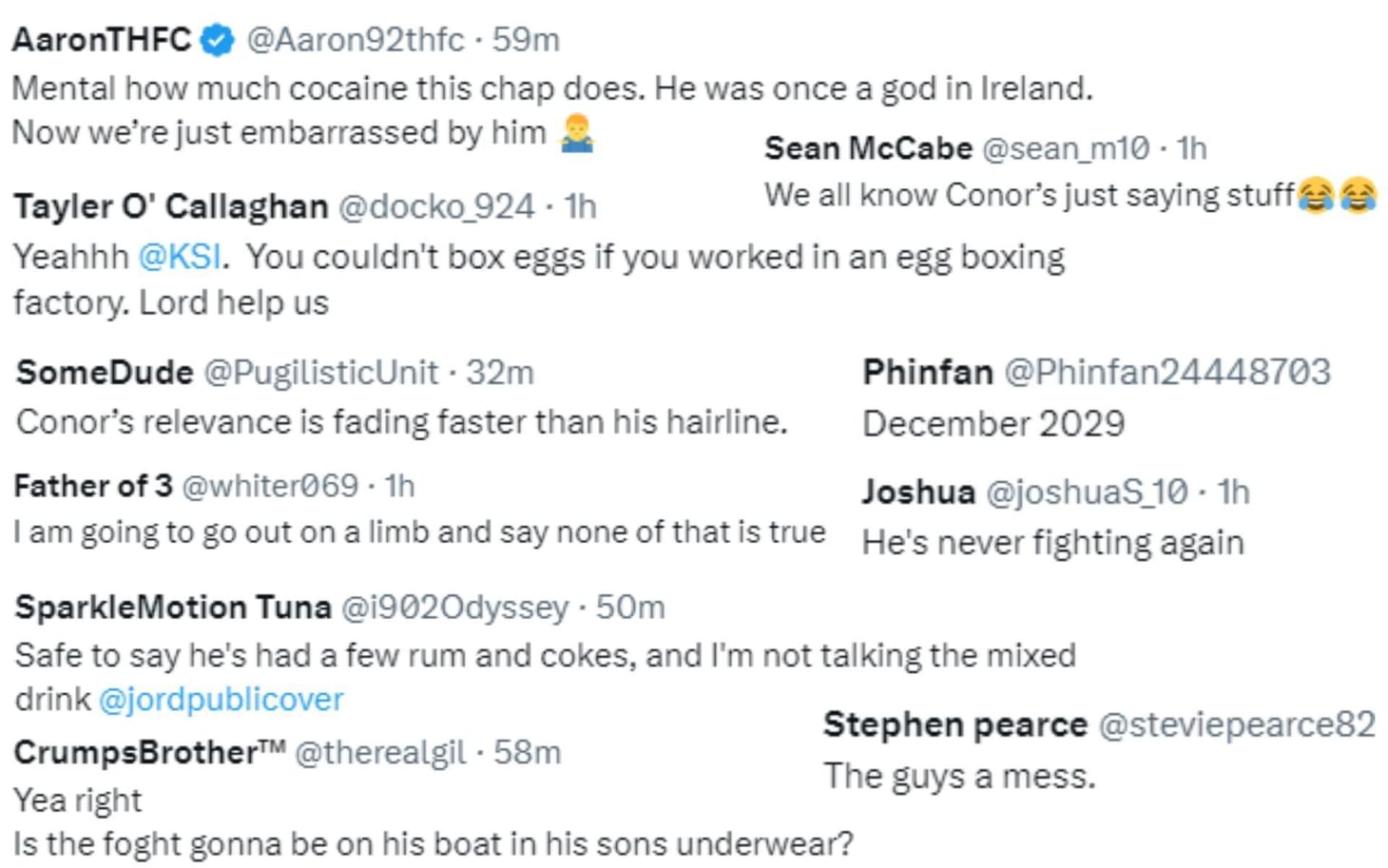Open AaronTHFC's profile name
This screenshot has height=868, width=1388.
pos(102,40)
